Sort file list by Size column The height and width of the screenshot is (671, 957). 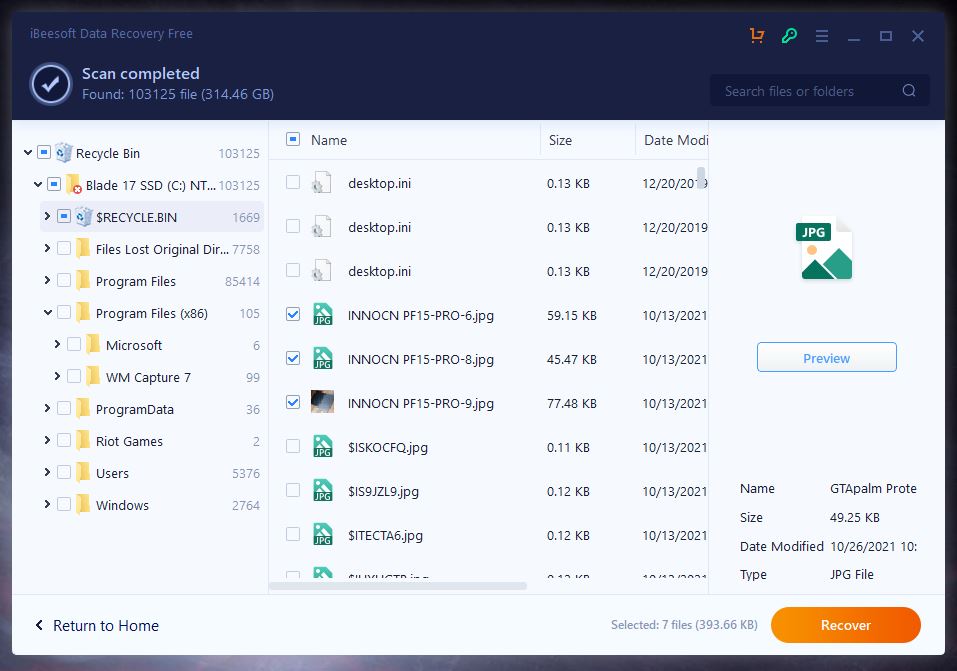click(560, 140)
